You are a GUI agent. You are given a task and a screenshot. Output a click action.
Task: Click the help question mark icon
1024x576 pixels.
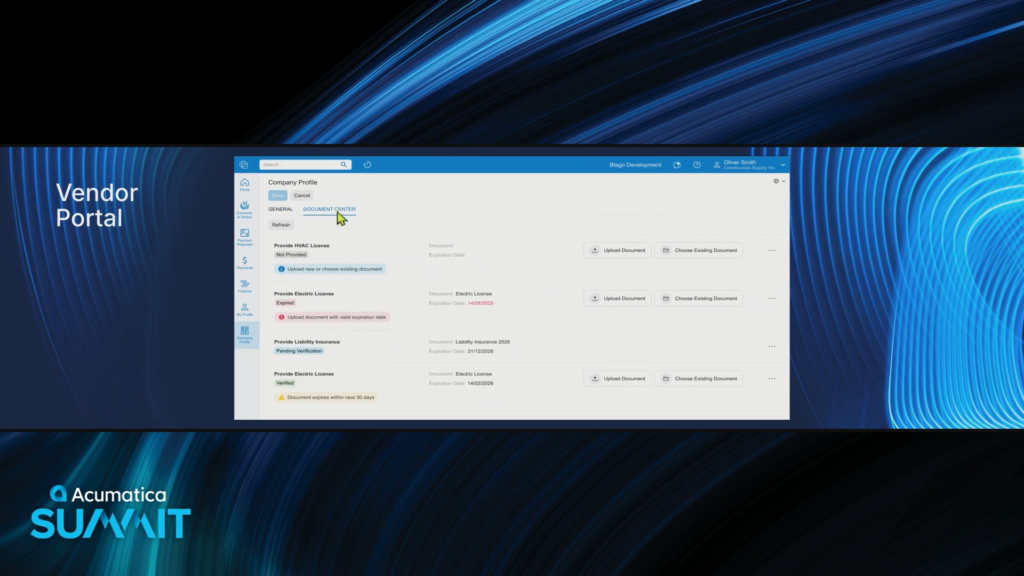point(697,165)
